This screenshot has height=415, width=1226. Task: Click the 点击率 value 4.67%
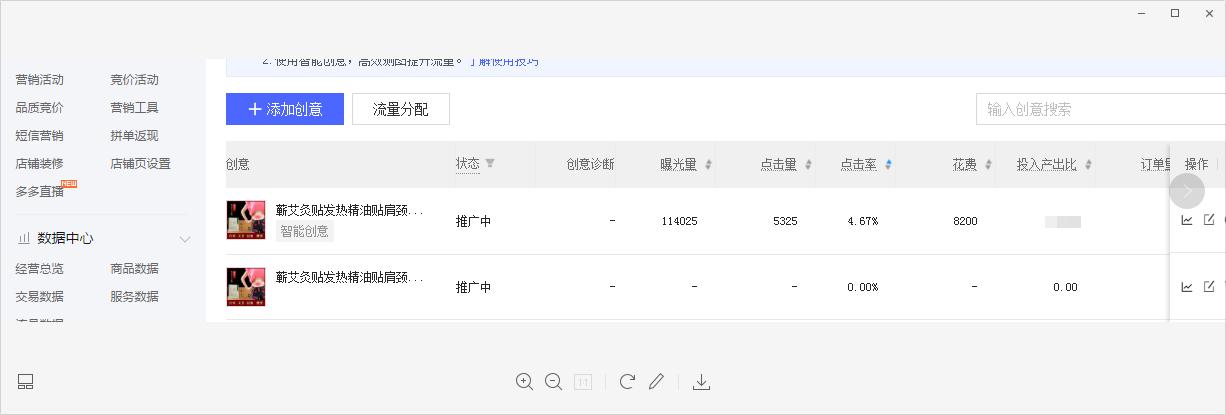(862, 221)
